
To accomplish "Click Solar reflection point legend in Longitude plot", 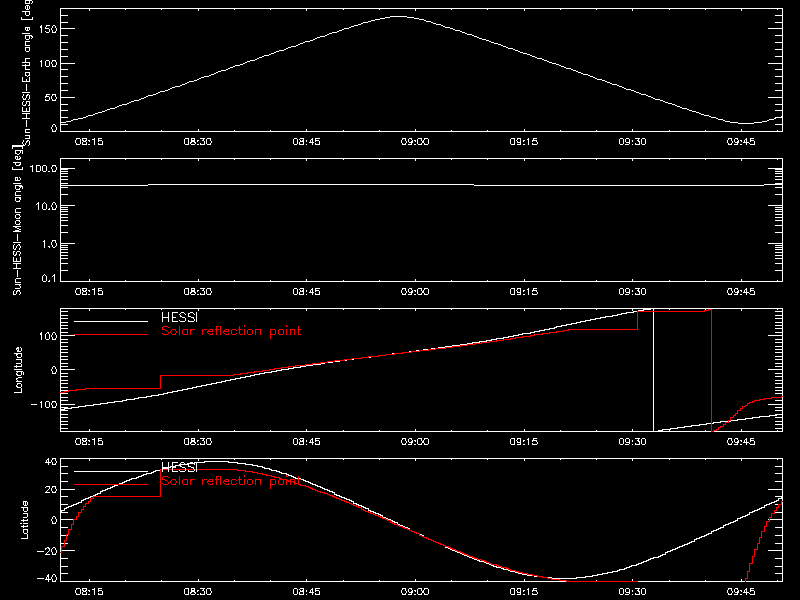I will pyautogui.click(x=231, y=331).
